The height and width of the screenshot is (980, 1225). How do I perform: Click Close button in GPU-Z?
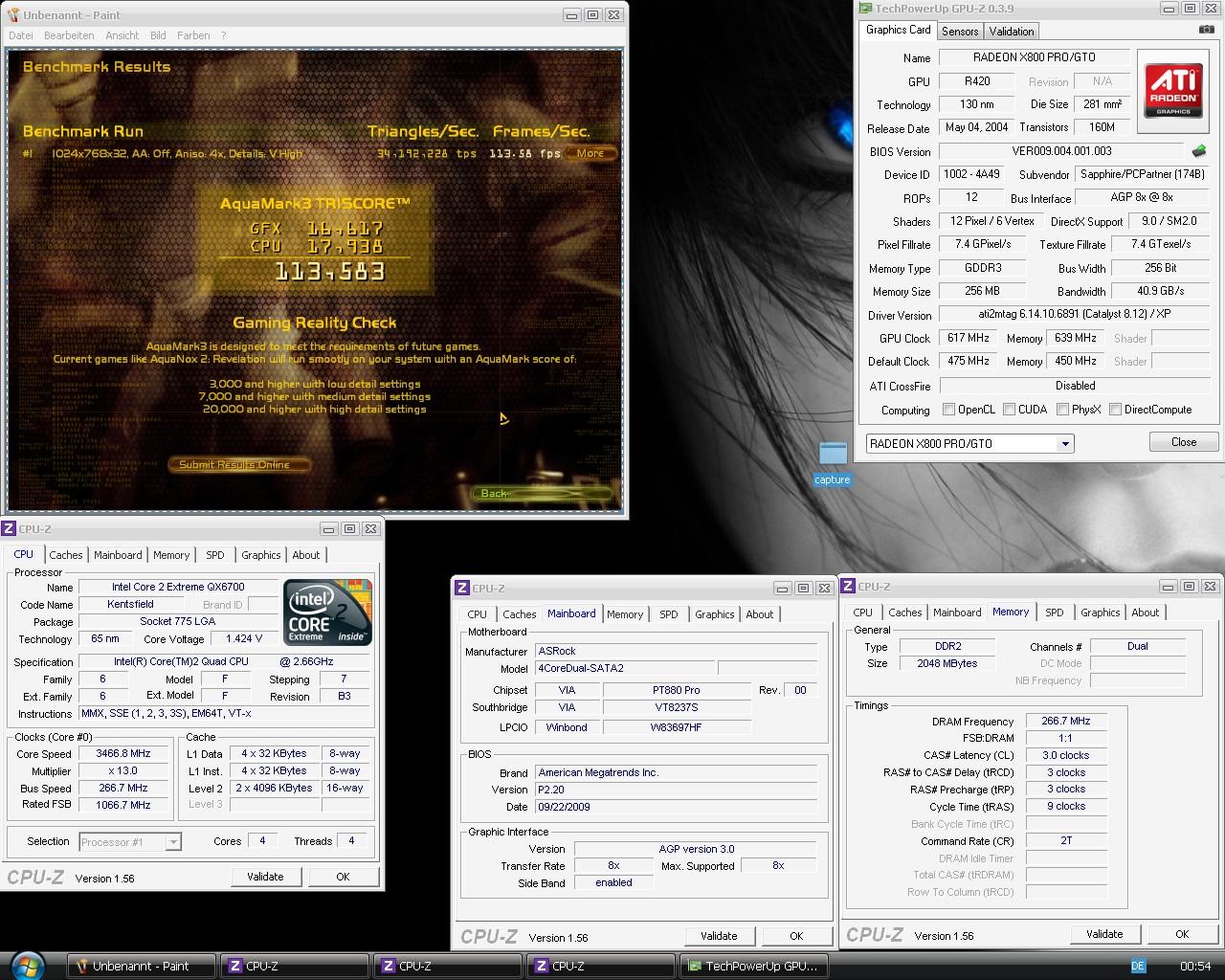[x=1184, y=442]
